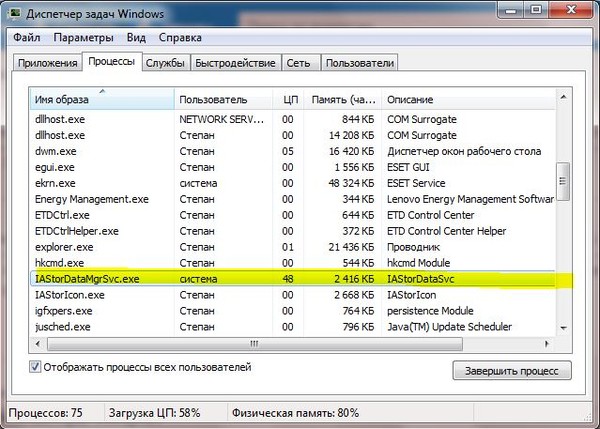
Task: Click the vertical scrollbar up arrow
Action: pyautogui.click(x=563, y=98)
